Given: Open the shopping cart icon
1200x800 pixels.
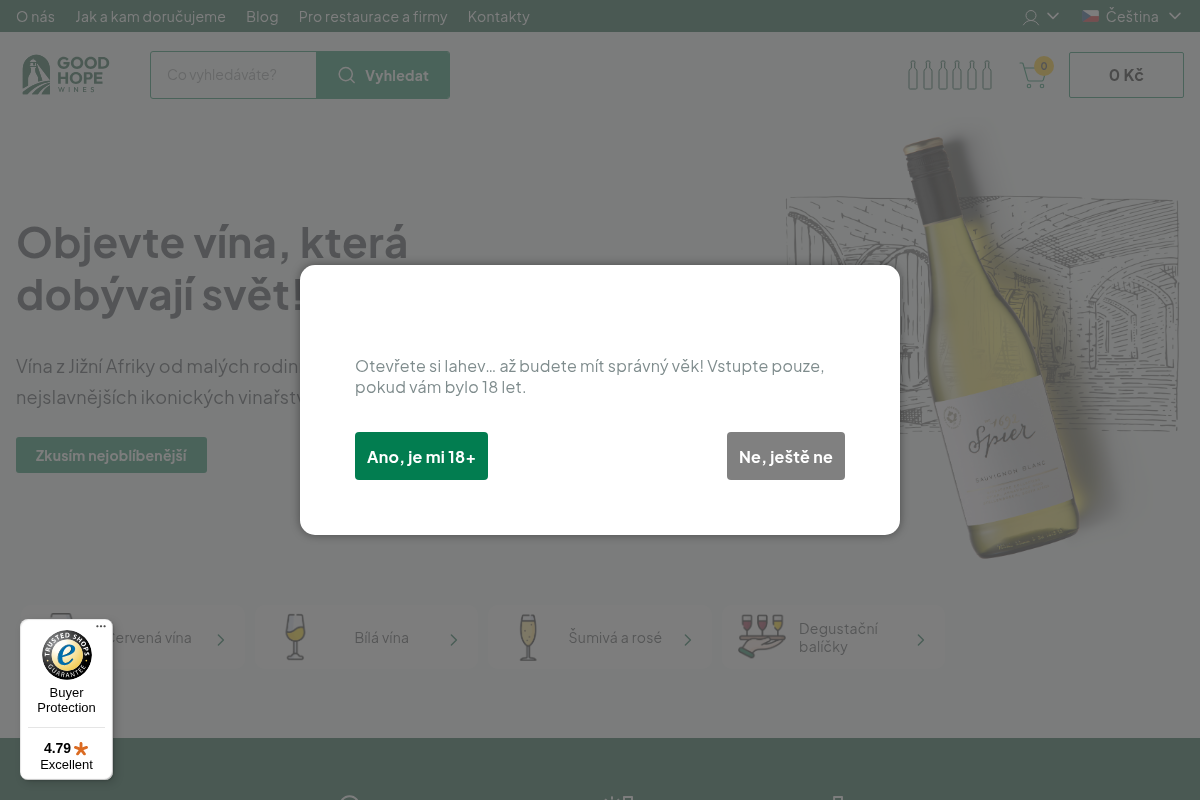Looking at the screenshot, I should tap(1033, 75).
